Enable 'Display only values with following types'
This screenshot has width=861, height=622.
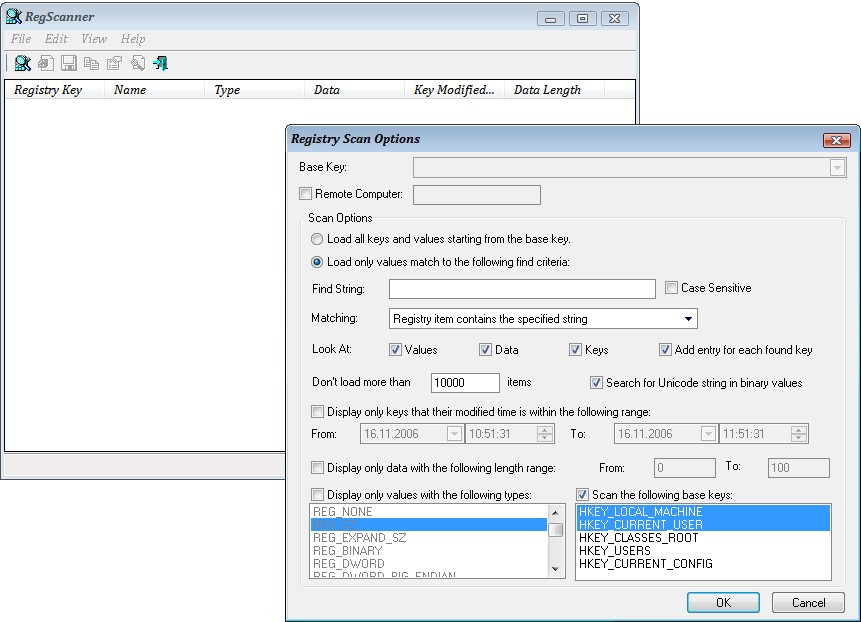[x=317, y=495]
